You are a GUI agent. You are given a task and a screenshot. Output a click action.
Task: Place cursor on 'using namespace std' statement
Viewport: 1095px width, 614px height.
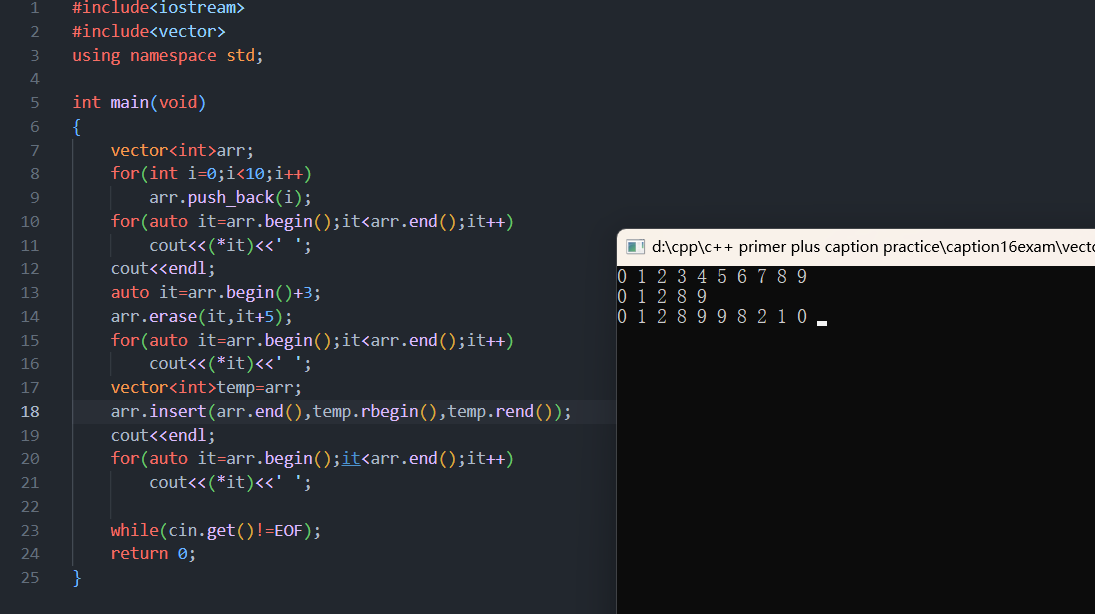tap(165, 55)
